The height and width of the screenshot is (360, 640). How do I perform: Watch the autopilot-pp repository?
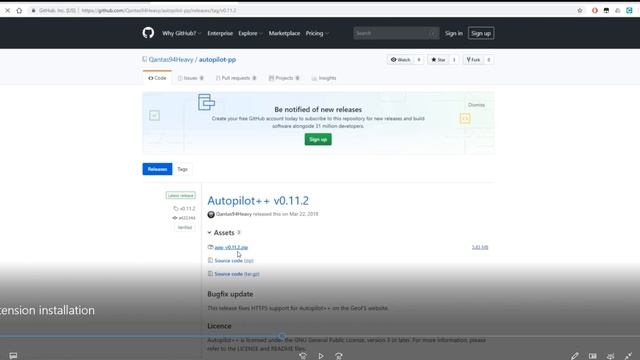(400, 60)
